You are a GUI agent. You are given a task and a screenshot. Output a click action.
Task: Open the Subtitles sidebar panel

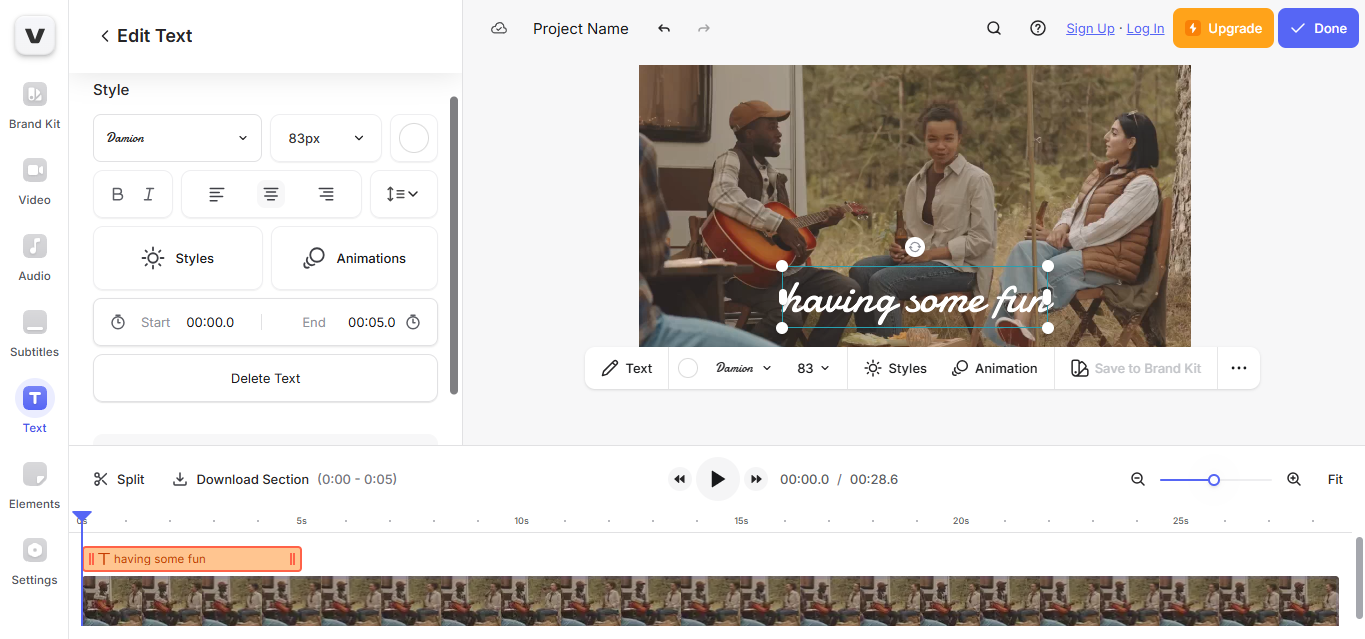pos(35,333)
